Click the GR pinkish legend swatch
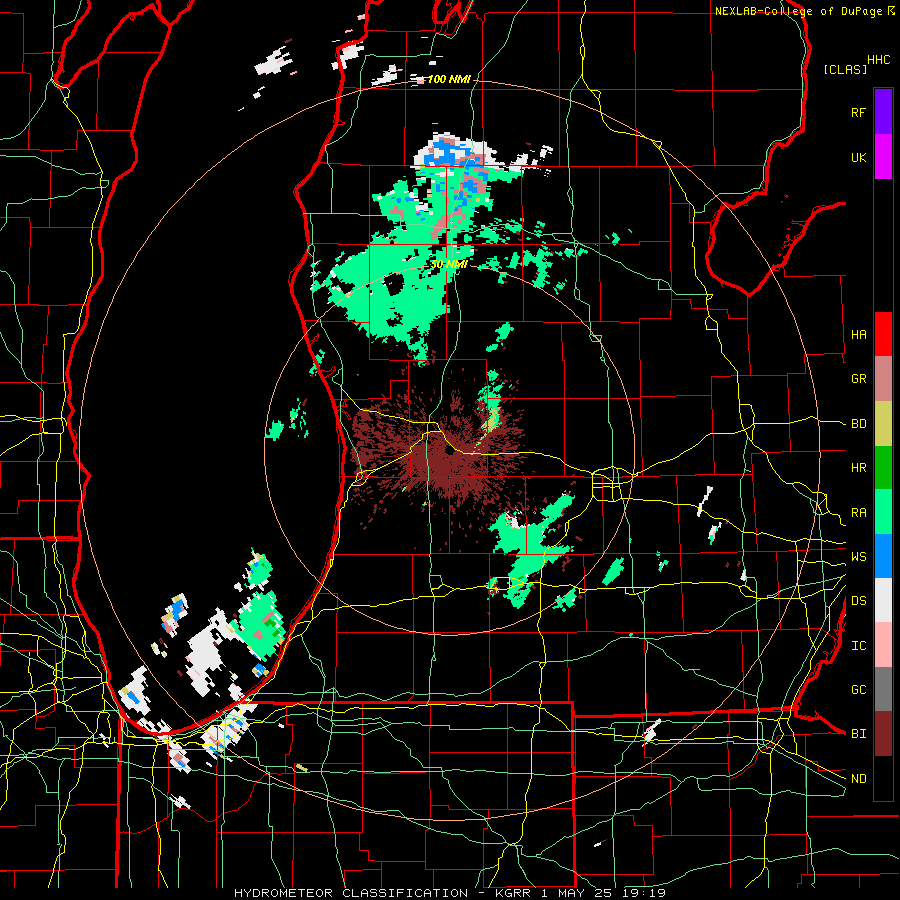This screenshot has height=900, width=900. point(883,379)
